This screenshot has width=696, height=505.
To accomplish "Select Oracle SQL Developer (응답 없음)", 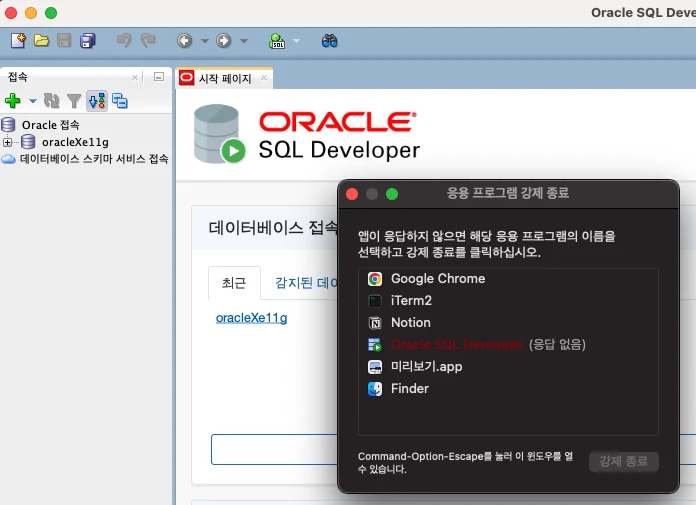I will tap(508, 344).
